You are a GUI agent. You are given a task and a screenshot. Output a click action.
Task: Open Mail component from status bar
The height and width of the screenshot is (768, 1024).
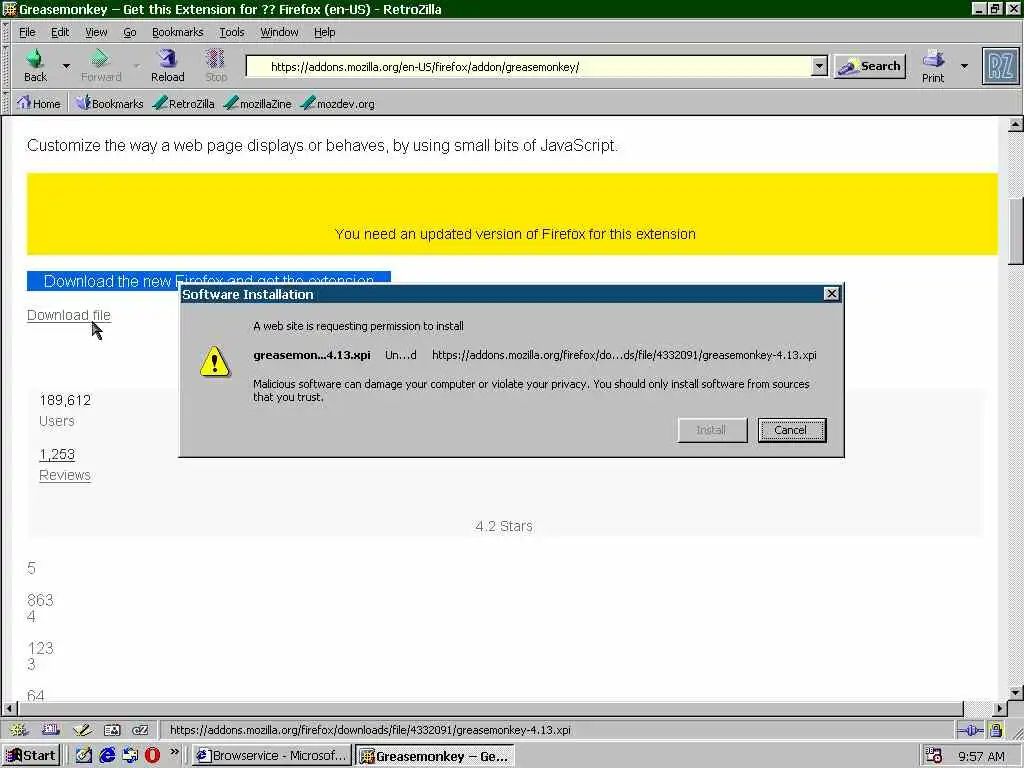pos(51,729)
